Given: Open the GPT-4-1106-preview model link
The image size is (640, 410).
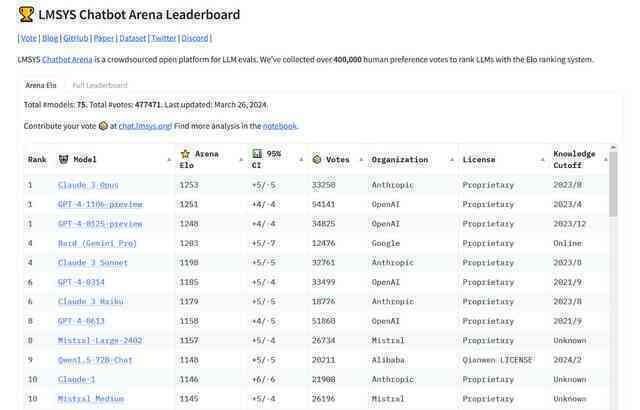Looking at the screenshot, I should 100,204.
